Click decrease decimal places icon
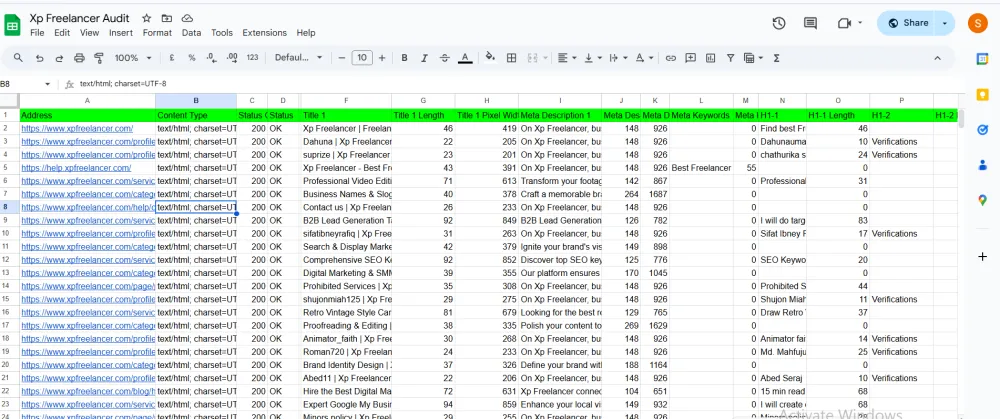This screenshot has height=419, width=1000. pyautogui.click(x=212, y=58)
